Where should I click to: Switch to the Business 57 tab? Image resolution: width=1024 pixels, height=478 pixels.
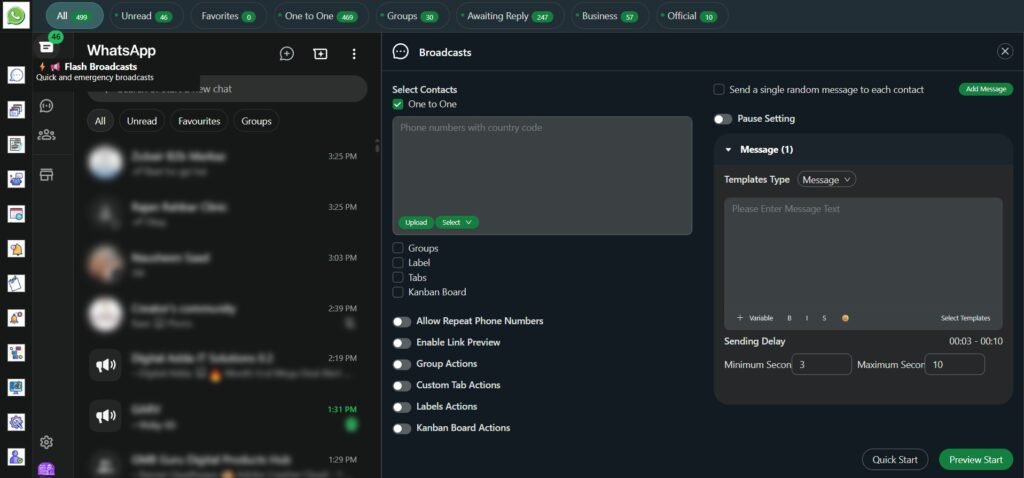click(x=609, y=16)
